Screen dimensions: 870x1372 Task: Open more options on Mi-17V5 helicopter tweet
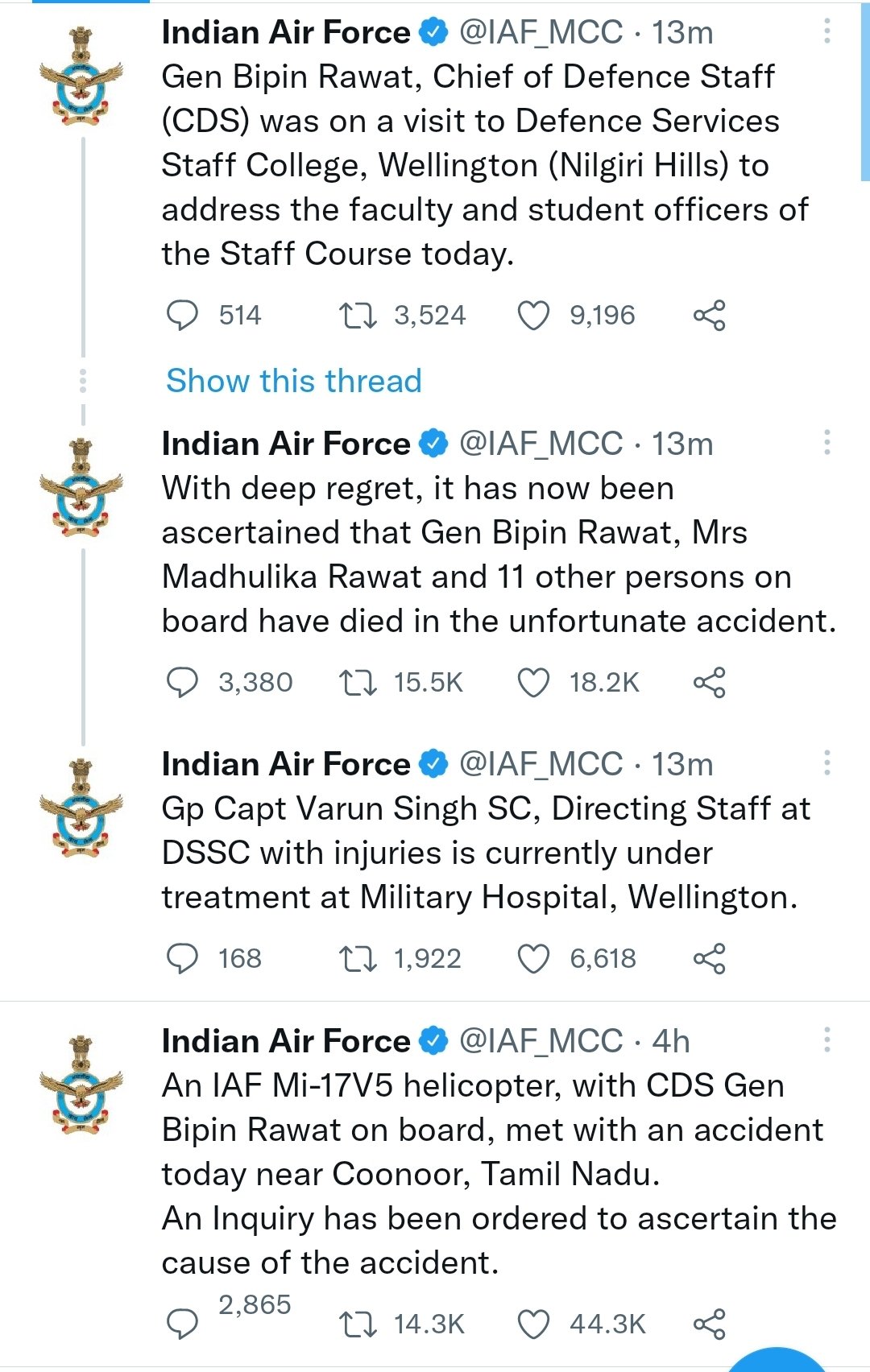[826, 1039]
